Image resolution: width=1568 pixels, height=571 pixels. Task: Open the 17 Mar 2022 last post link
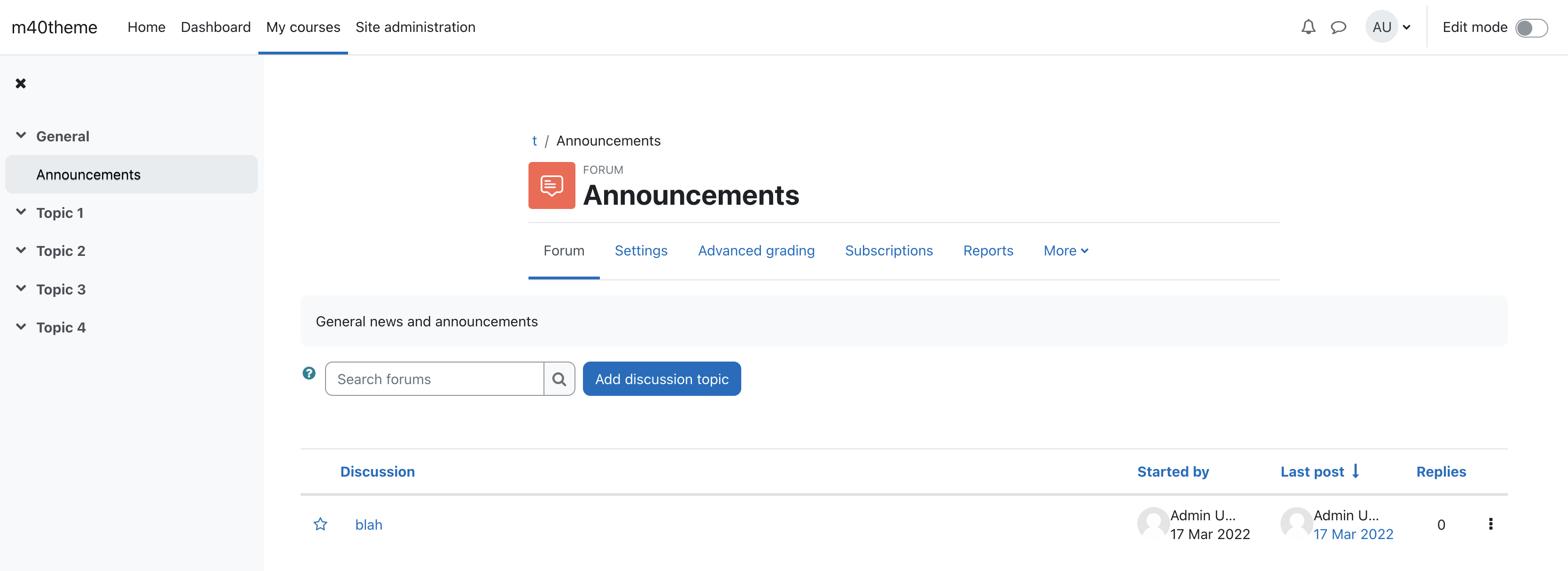pyautogui.click(x=1353, y=534)
